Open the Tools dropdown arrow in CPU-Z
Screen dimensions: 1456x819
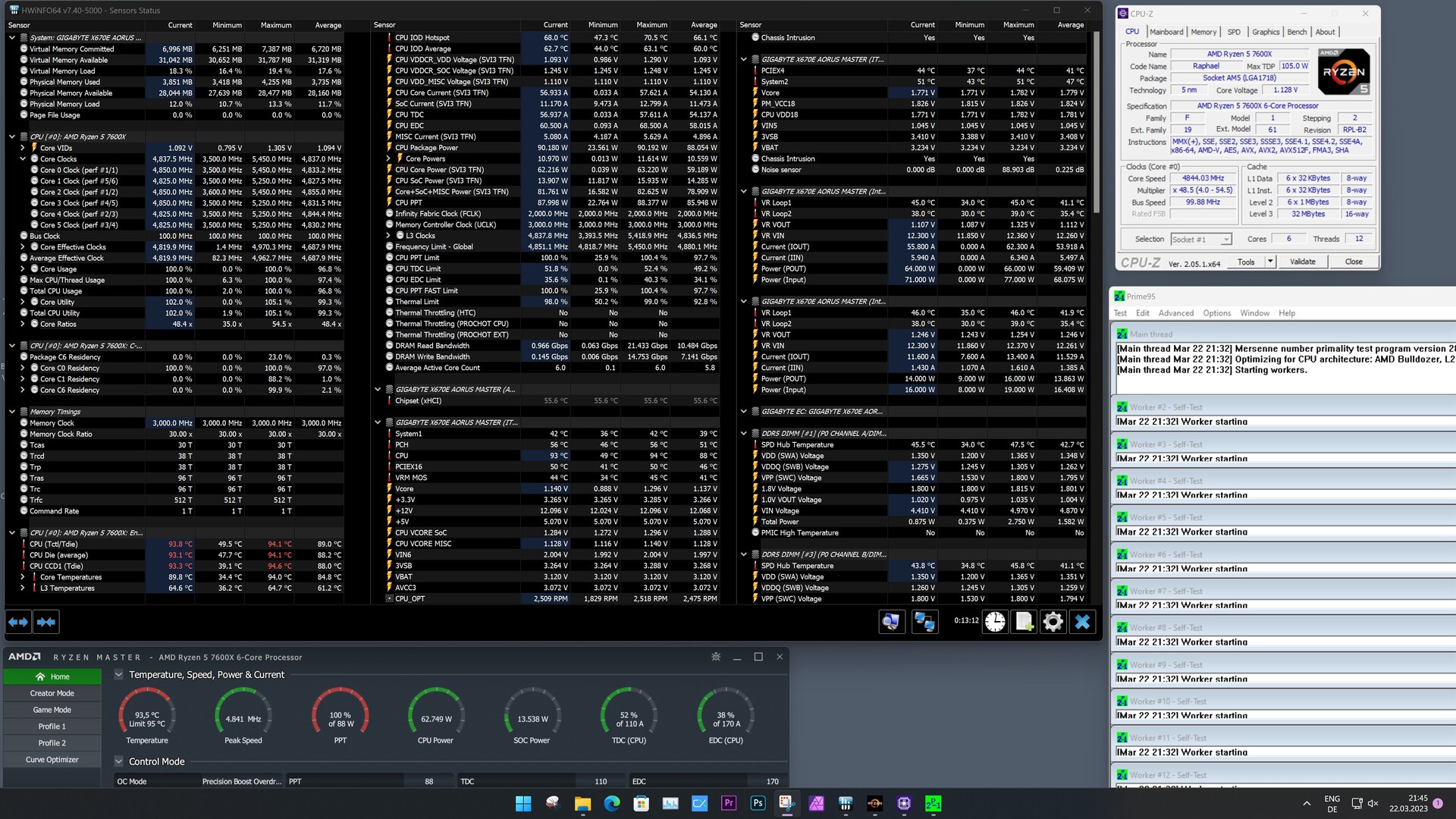click(1269, 262)
